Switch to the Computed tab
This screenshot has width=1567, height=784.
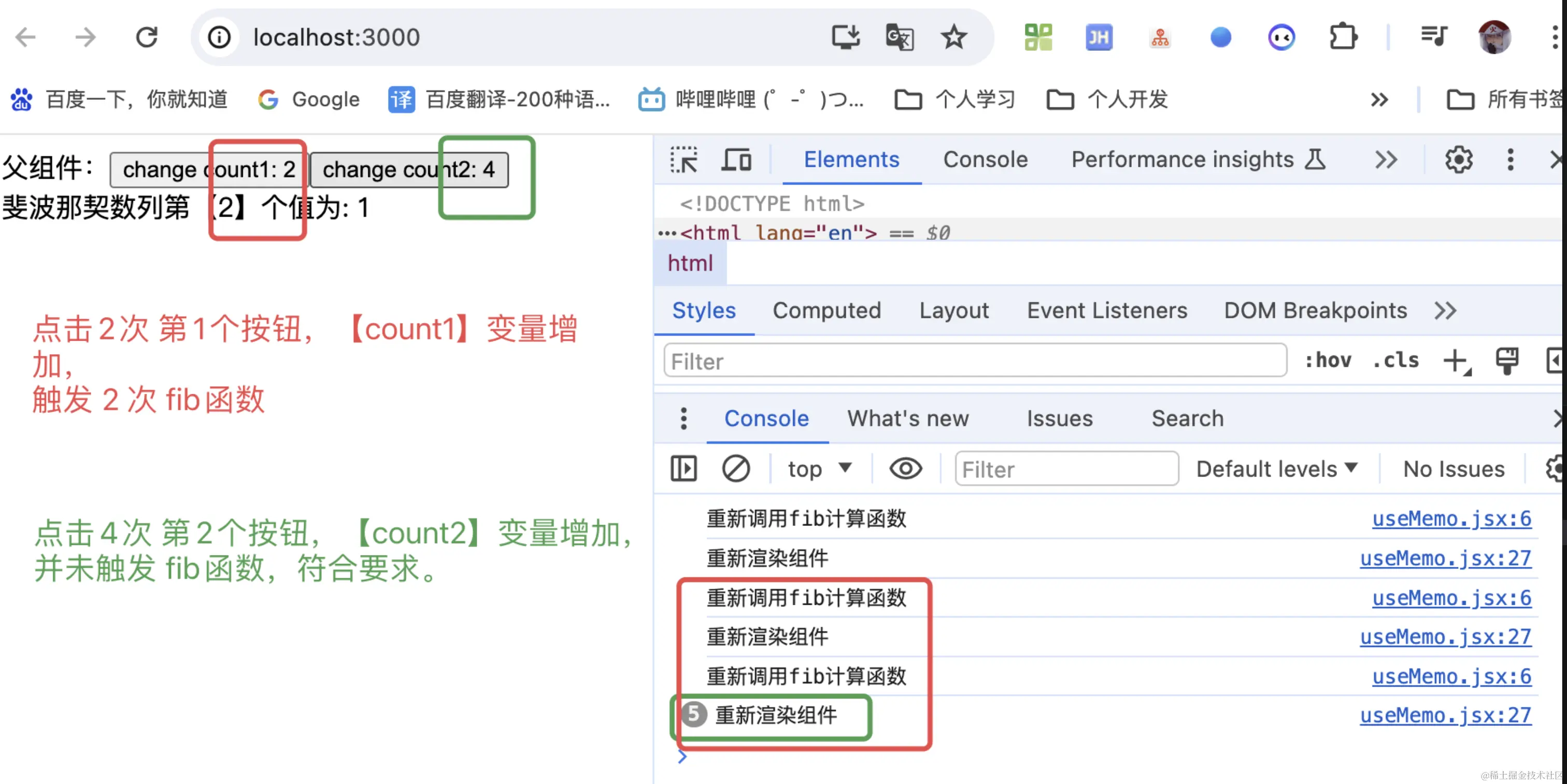coord(826,311)
